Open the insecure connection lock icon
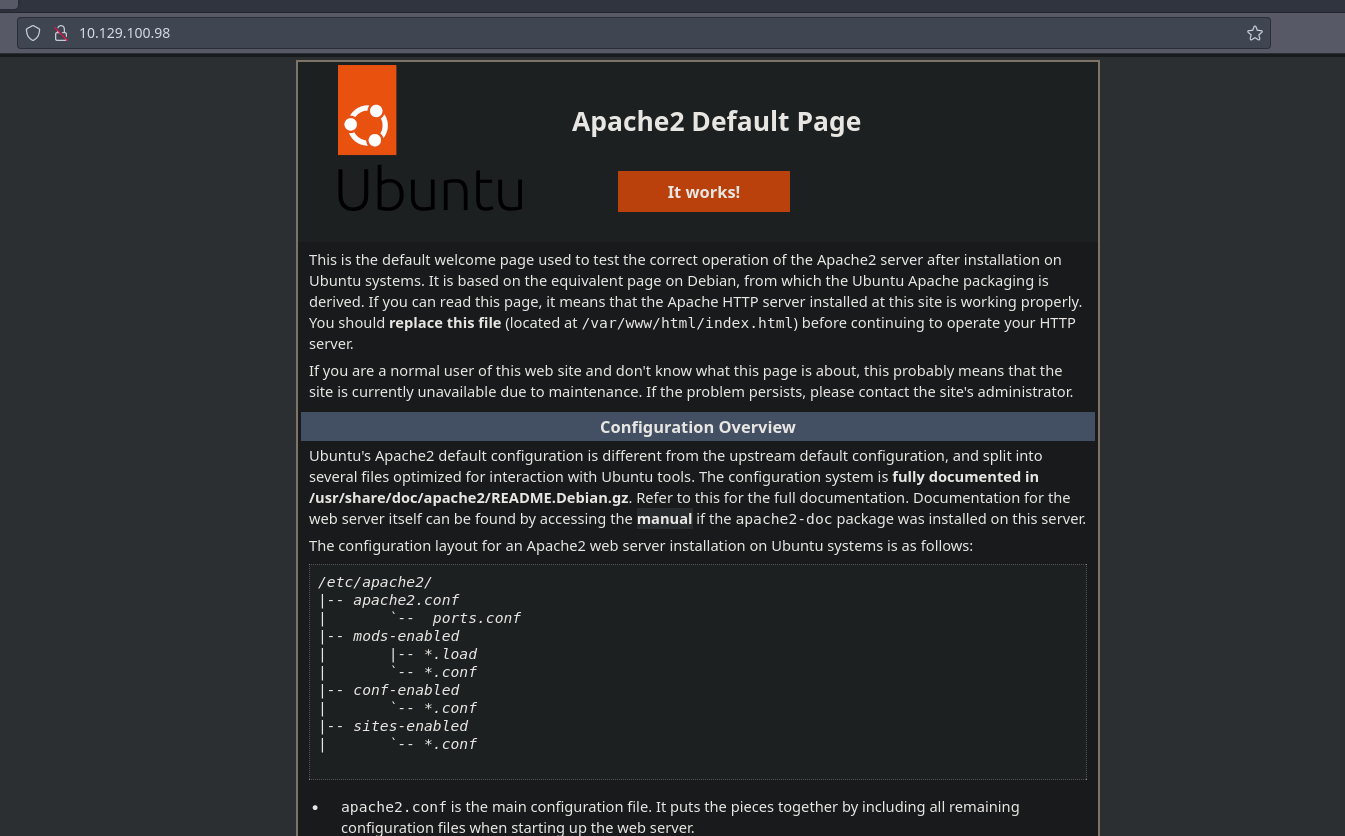This screenshot has width=1345, height=836. coord(60,33)
